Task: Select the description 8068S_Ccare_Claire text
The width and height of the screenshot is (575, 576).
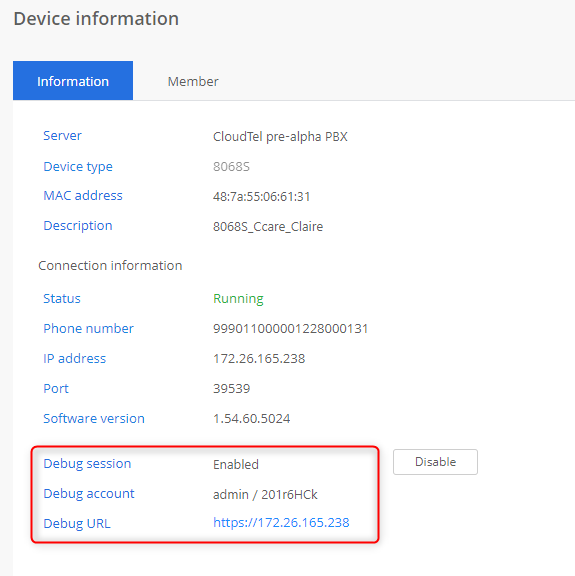Action: [x=268, y=227]
